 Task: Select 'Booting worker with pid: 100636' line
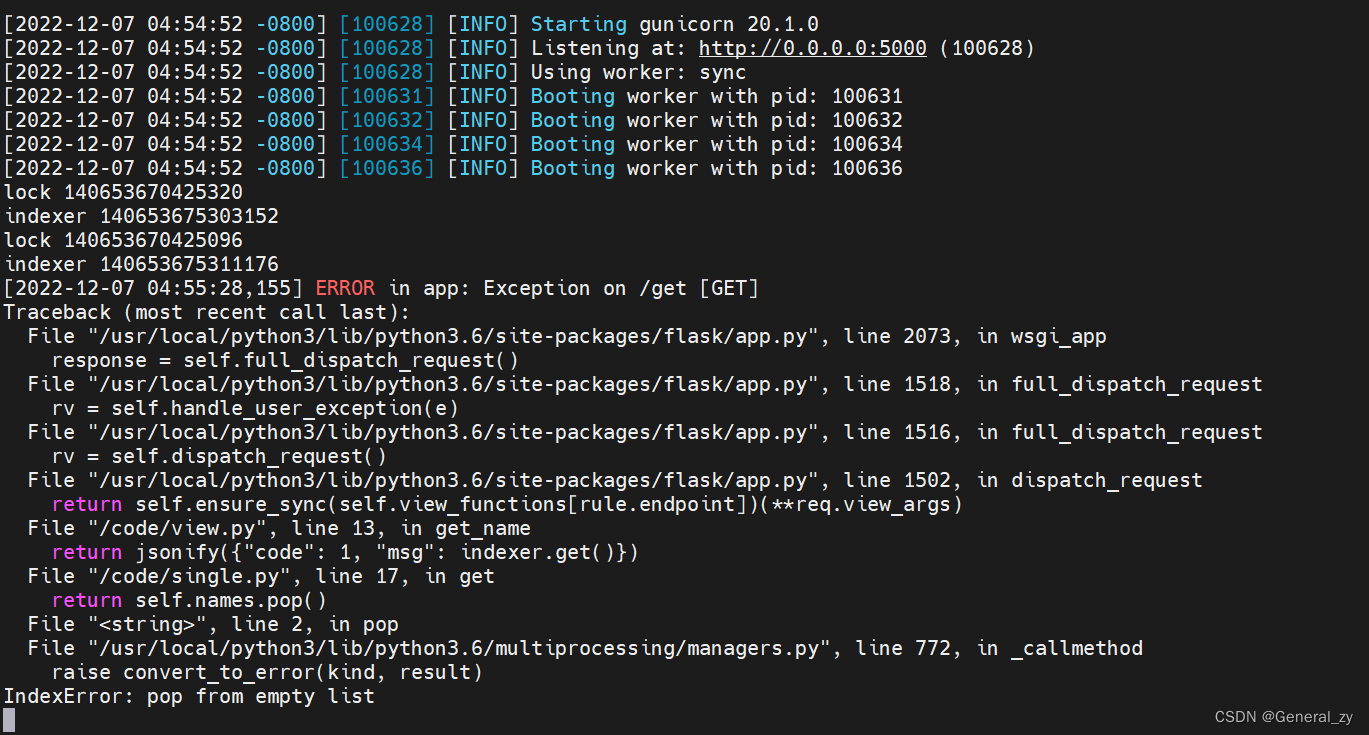click(x=716, y=168)
